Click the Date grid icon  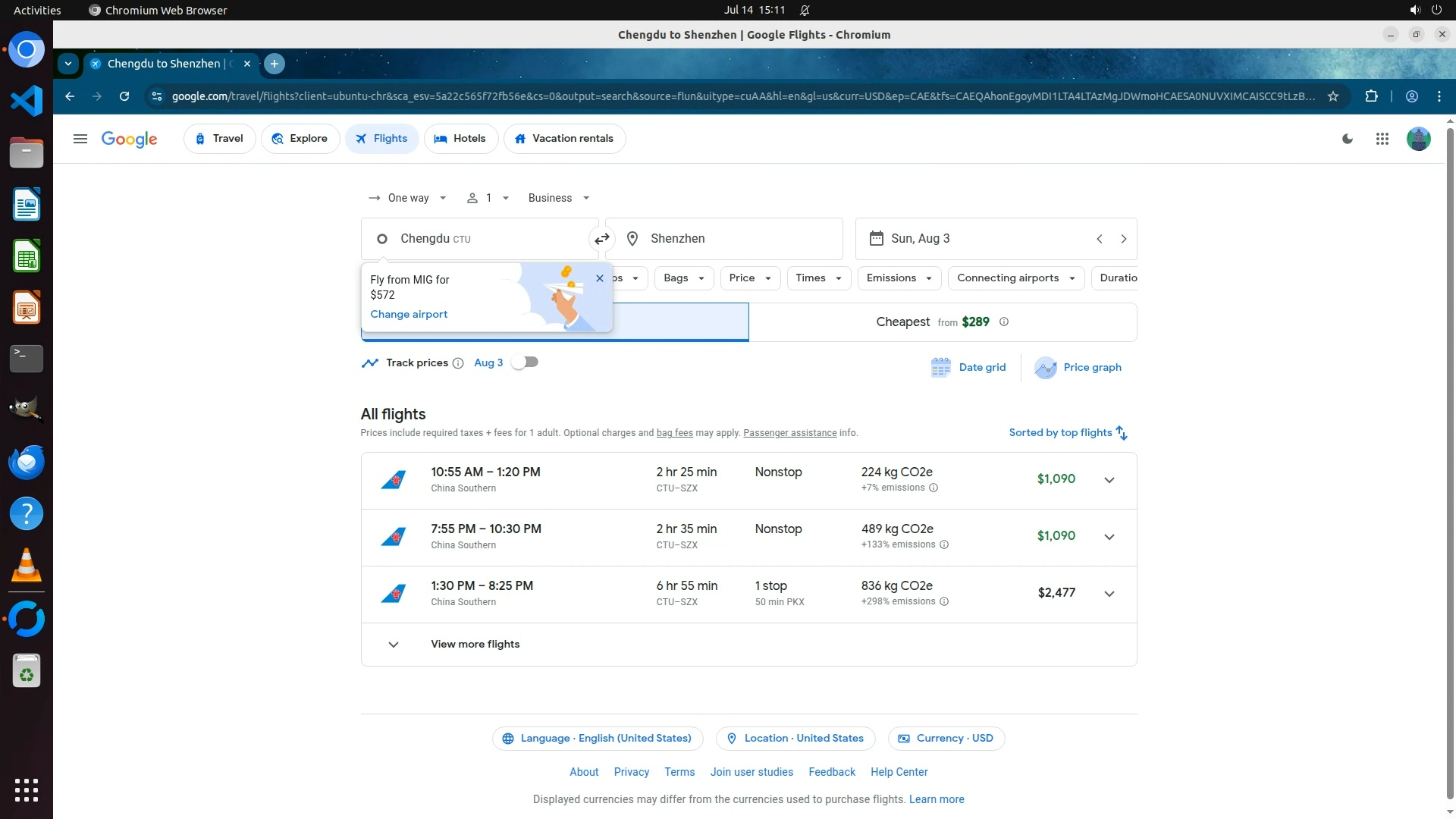[940, 368]
